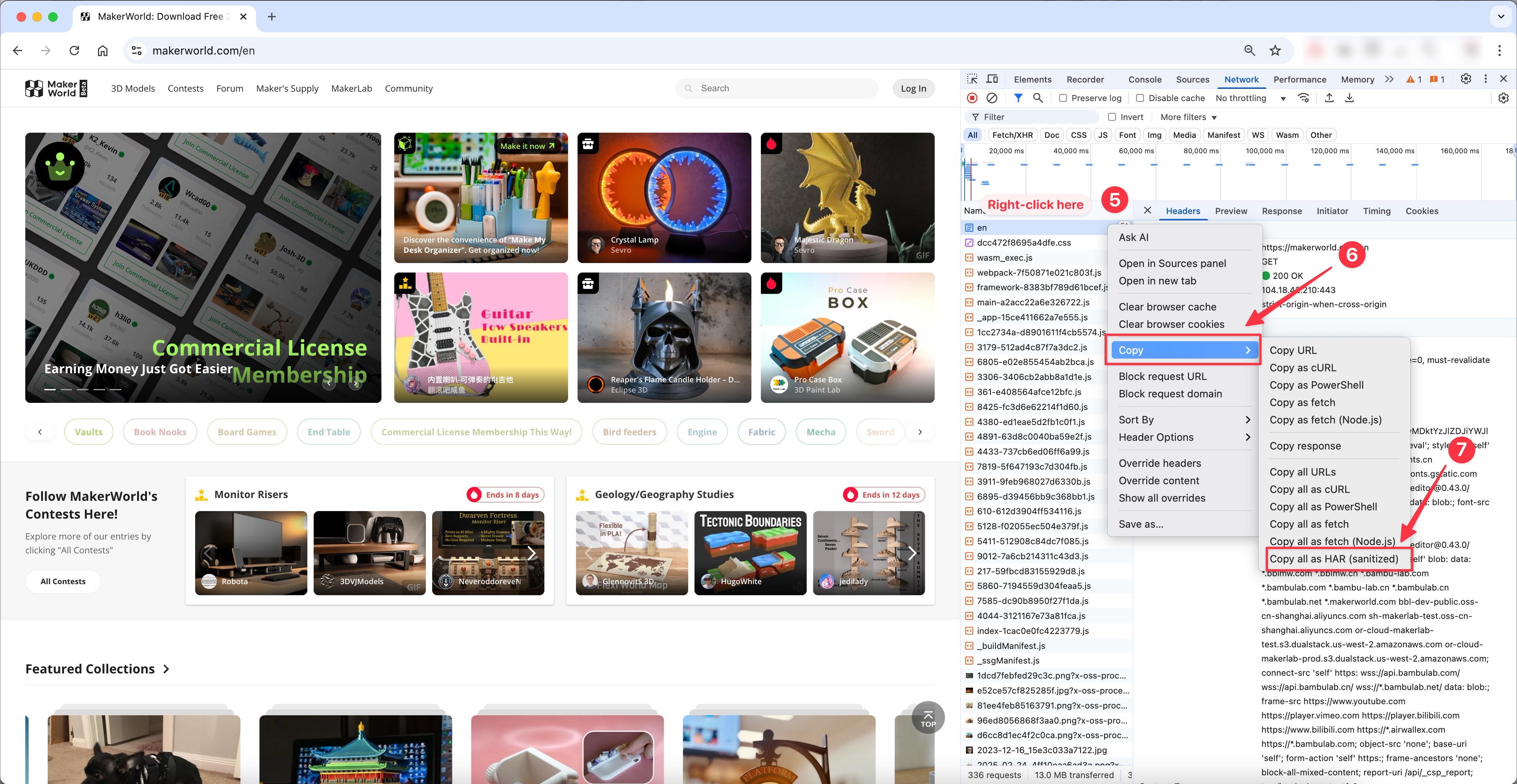Open the MakerLab navigation link

(x=352, y=88)
